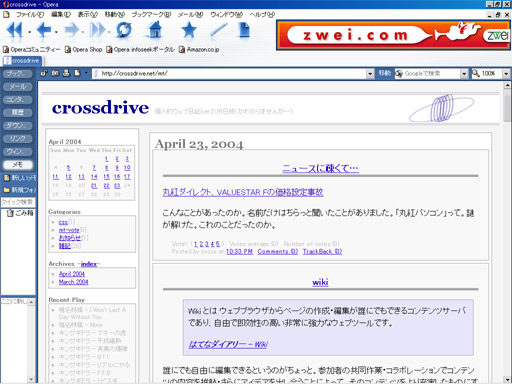Viewport: 512px width, 384px height.
Task: Open the ファイル (File) menu
Action: coord(30,14)
